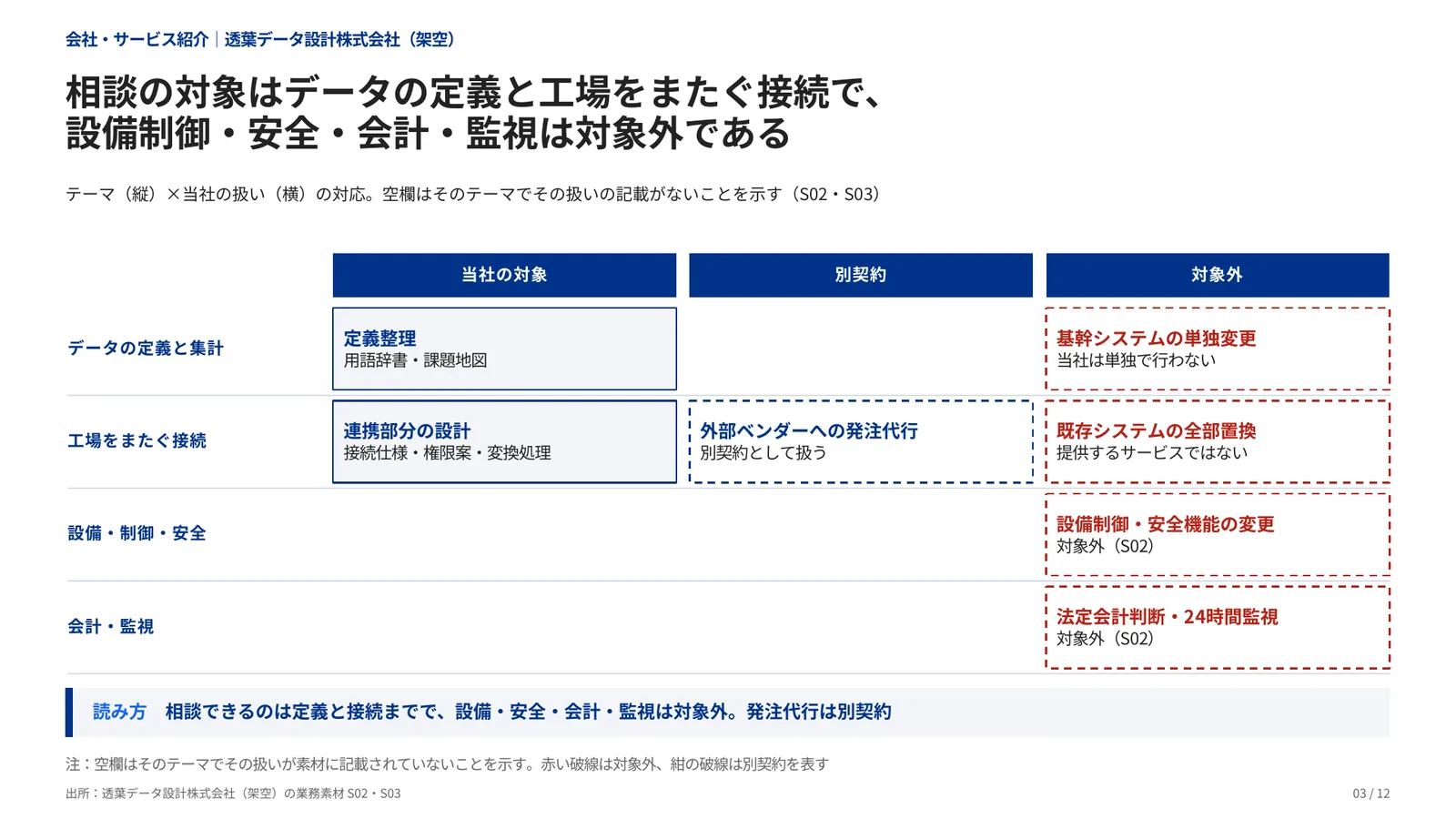This screenshot has width=1456, height=819.
Task: Click the 定義整理 cell title
Action: 379,339
